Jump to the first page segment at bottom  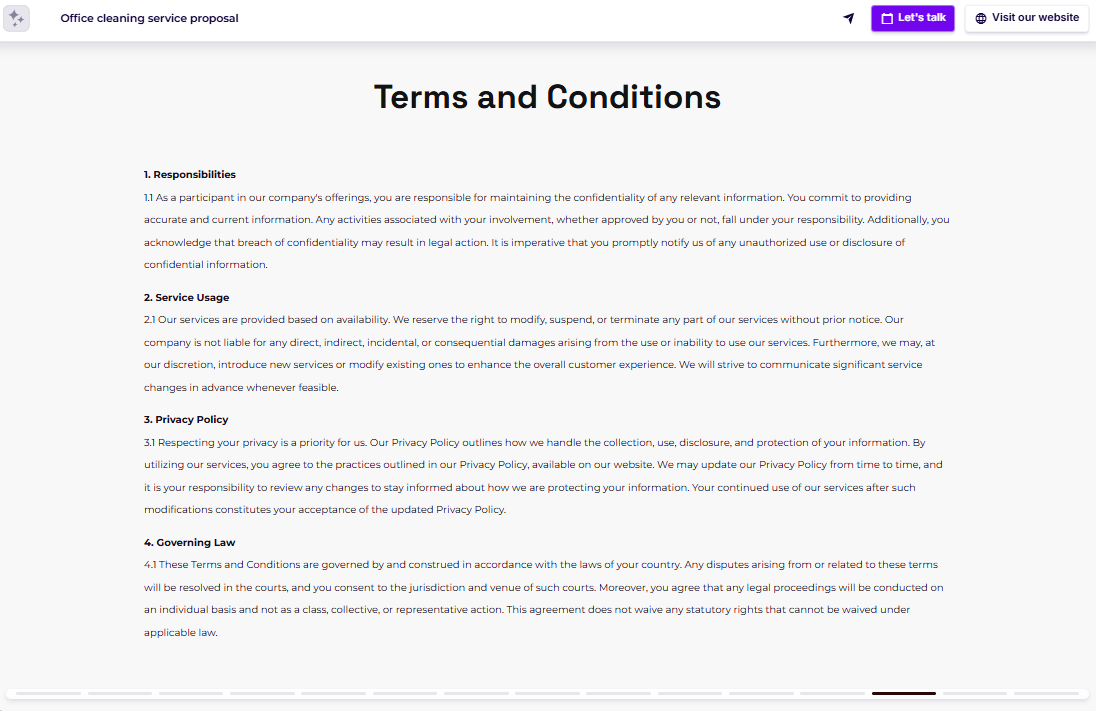click(x=49, y=692)
